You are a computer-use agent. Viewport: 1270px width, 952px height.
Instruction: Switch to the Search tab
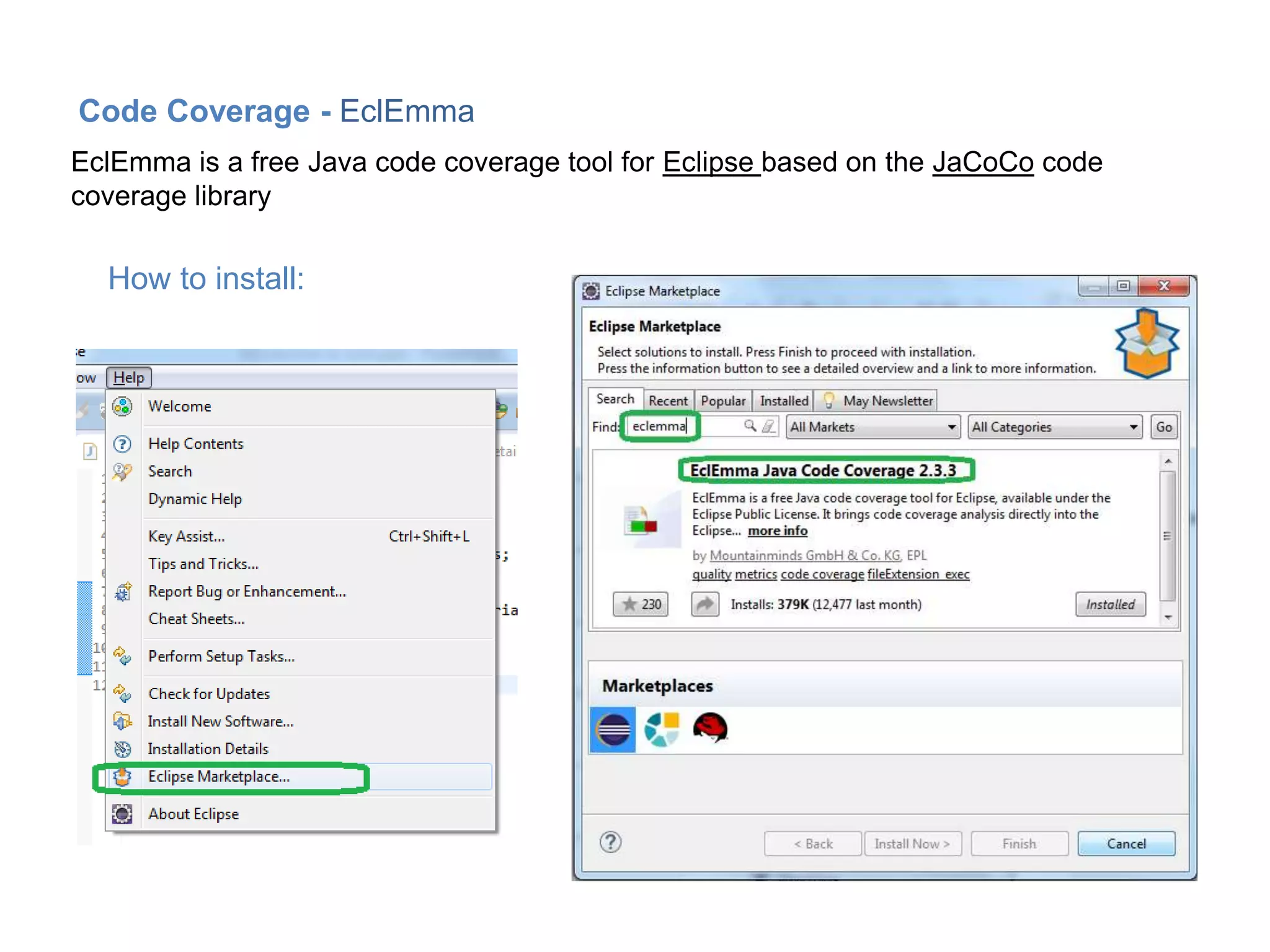(615, 399)
